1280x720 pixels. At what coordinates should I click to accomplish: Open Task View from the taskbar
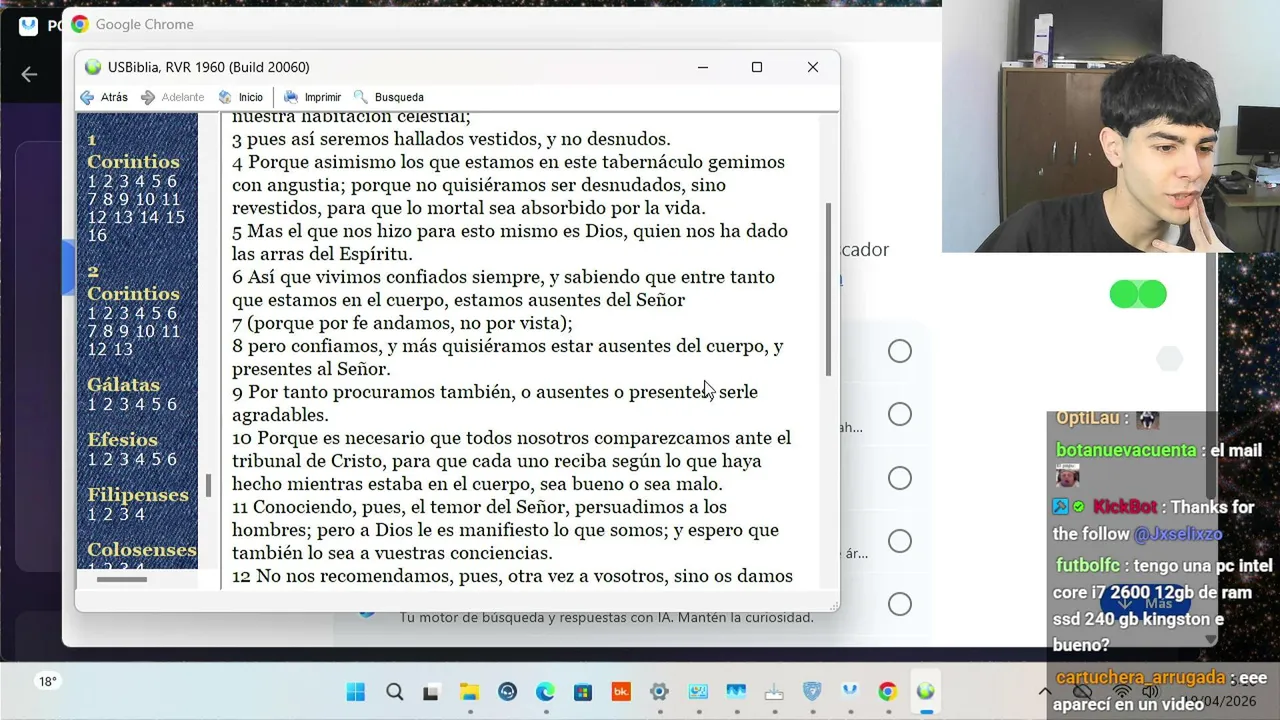point(431,691)
